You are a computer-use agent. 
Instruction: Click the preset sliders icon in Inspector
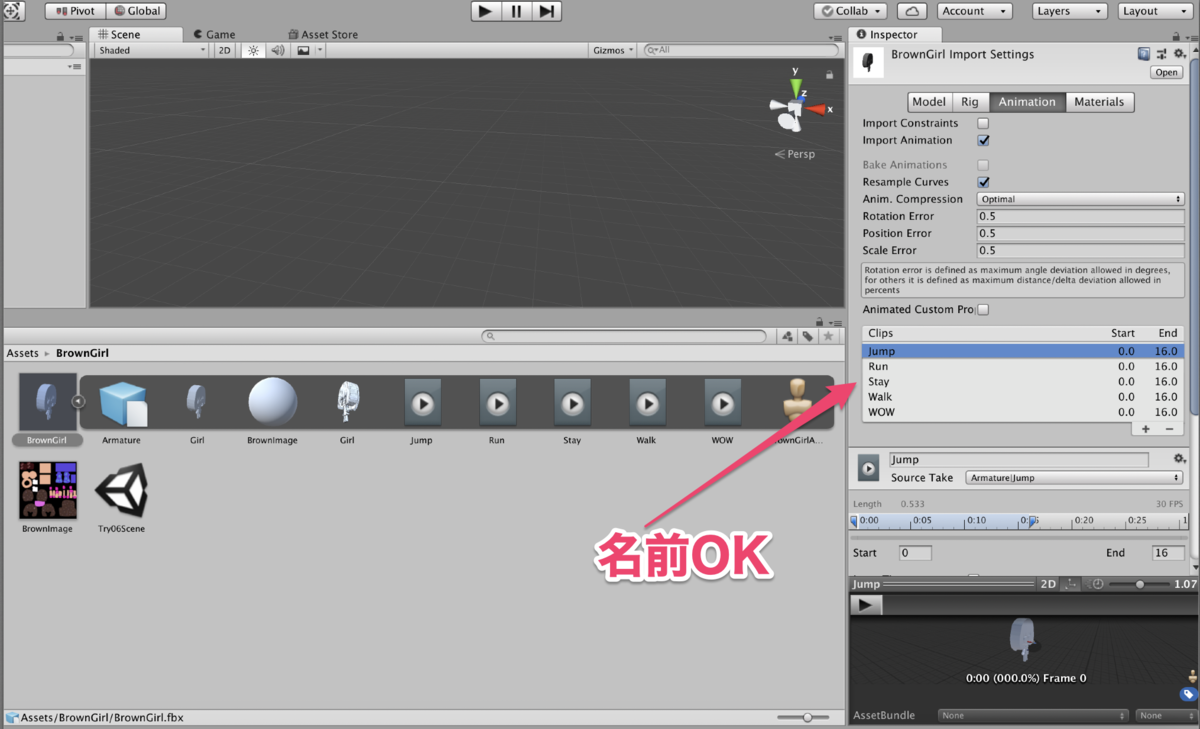point(1162,54)
